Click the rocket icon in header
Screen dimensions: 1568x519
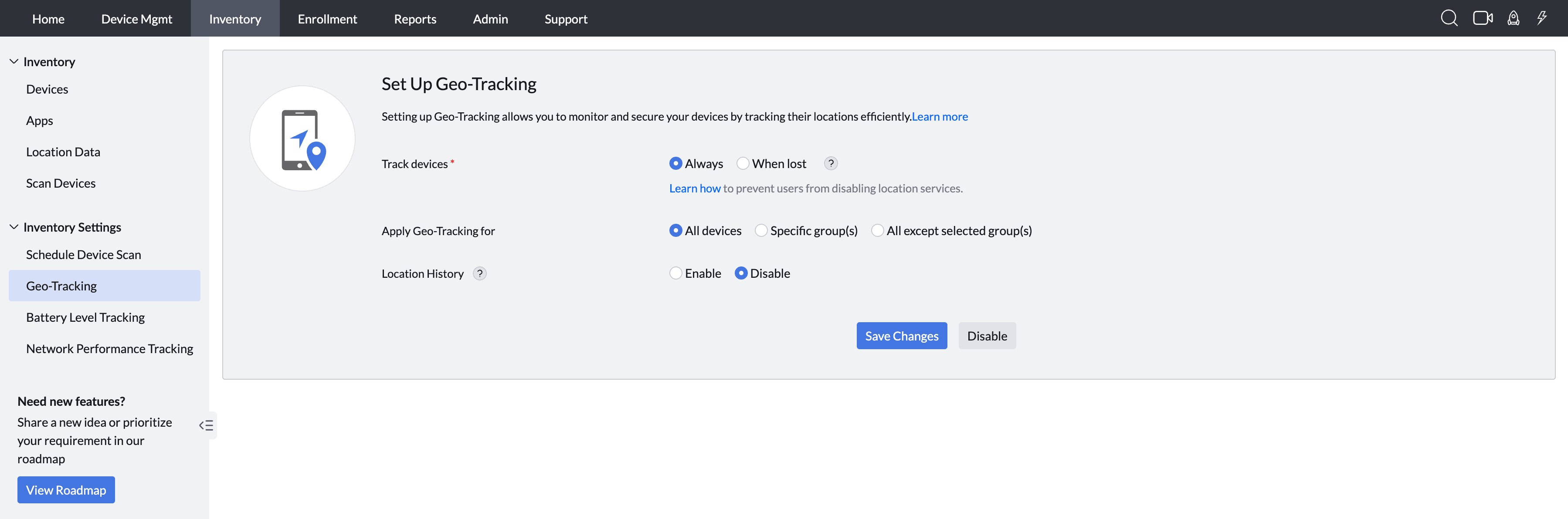1513,18
